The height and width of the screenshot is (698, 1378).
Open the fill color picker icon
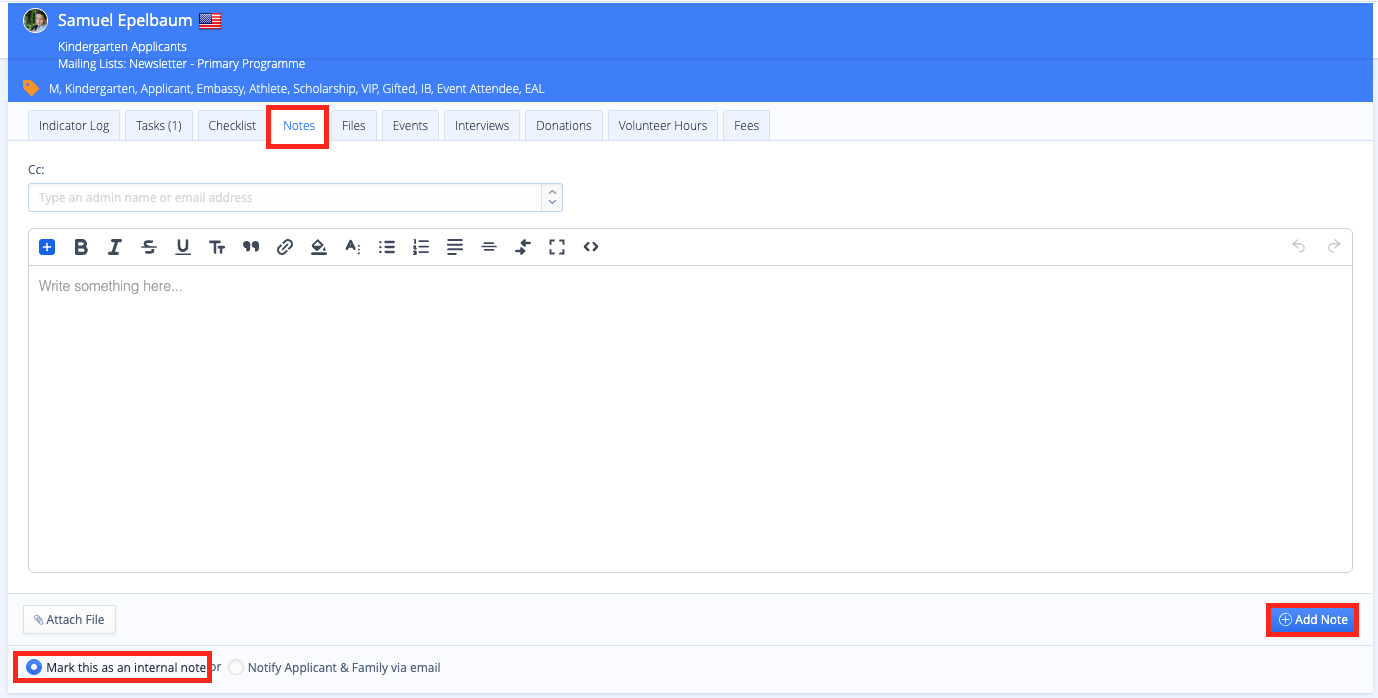319,247
